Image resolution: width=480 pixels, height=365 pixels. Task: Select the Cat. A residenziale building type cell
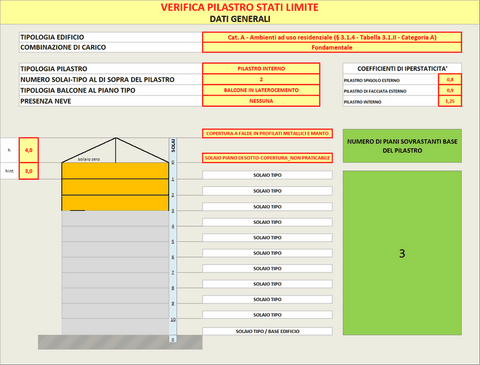pyautogui.click(x=332, y=37)
